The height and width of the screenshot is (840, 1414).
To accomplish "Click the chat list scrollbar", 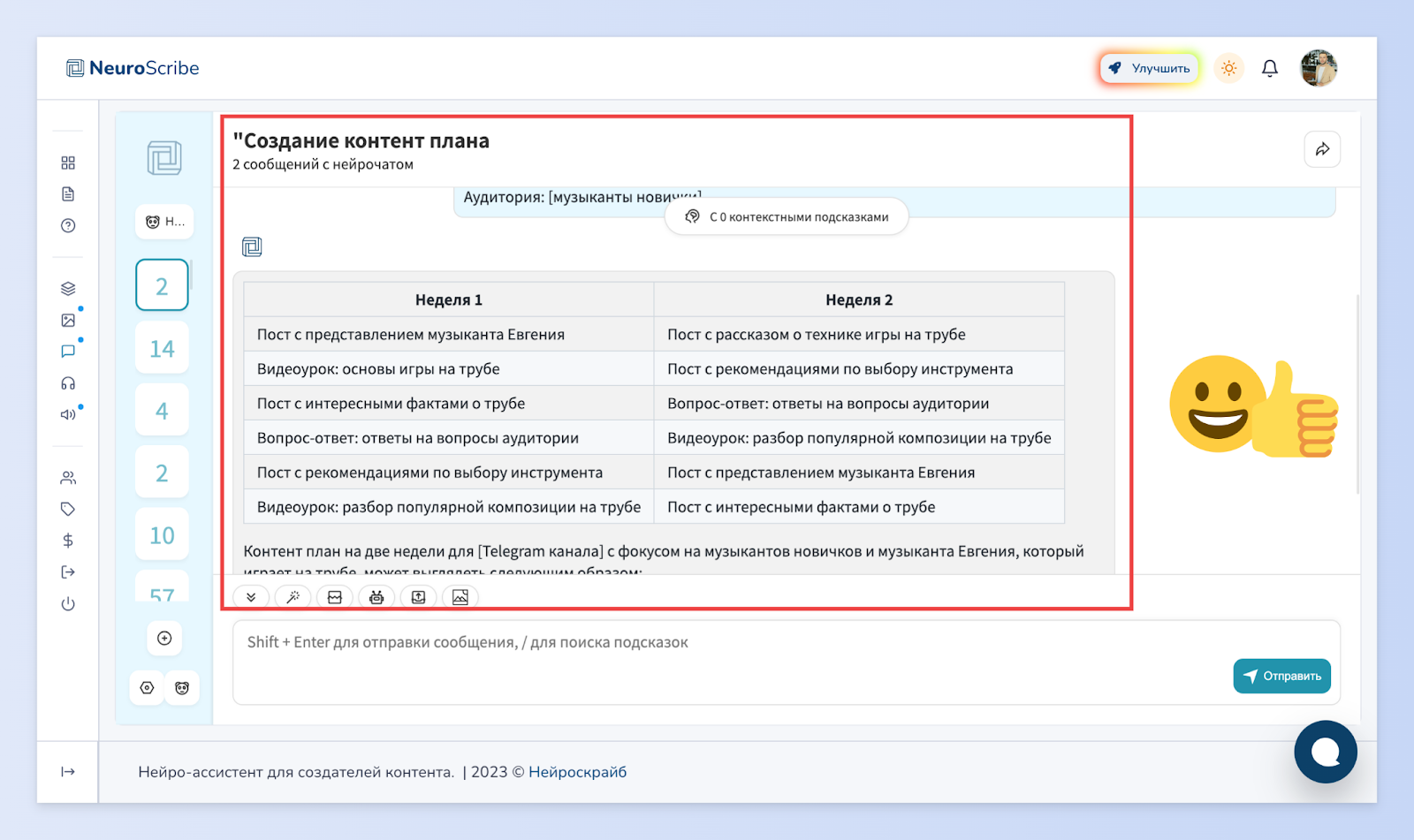I will [191, 276].
